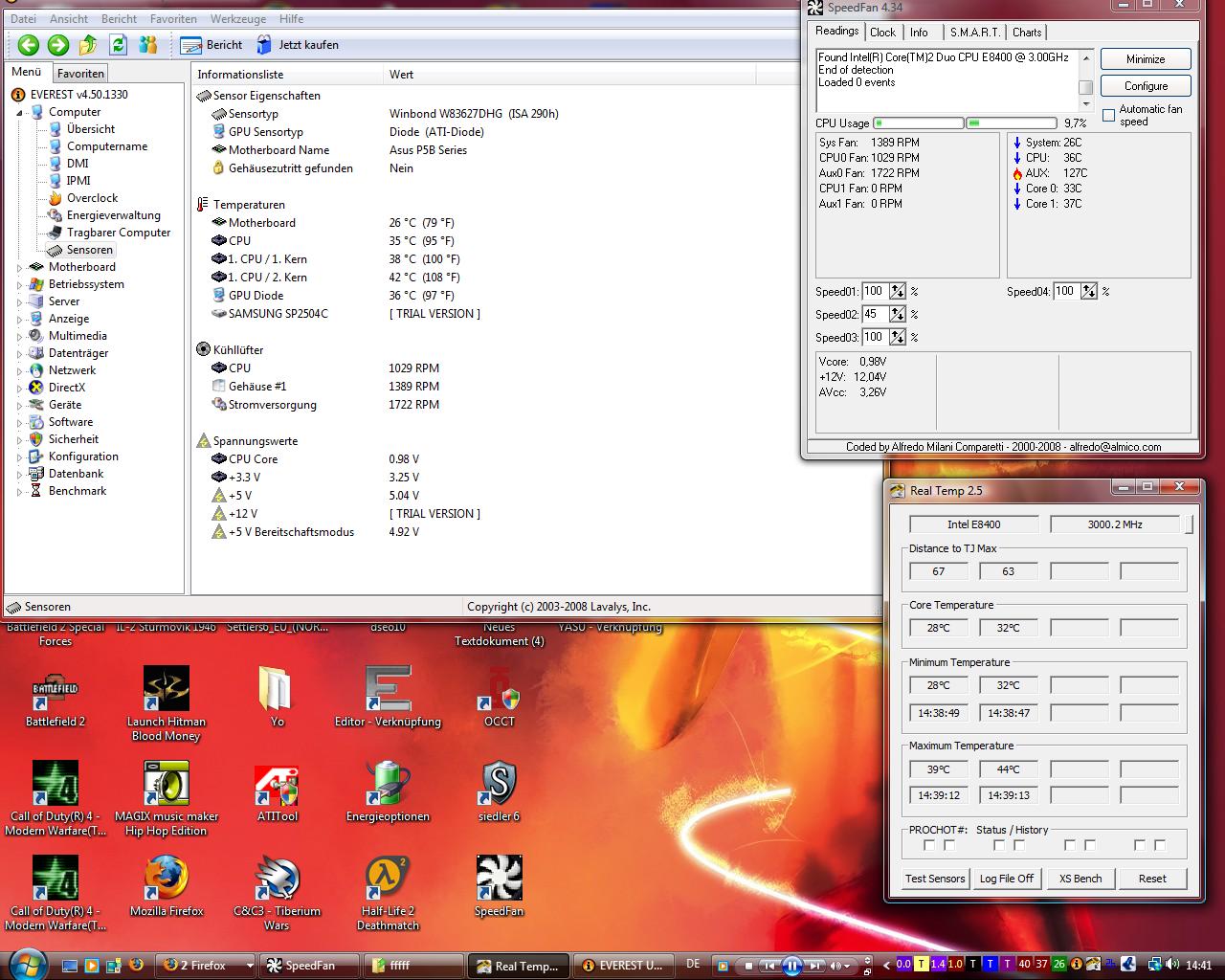Launch the Mozilla Firefox desktop icon
The height and width of the screenshot is (980, 1225).
[167, 888]
